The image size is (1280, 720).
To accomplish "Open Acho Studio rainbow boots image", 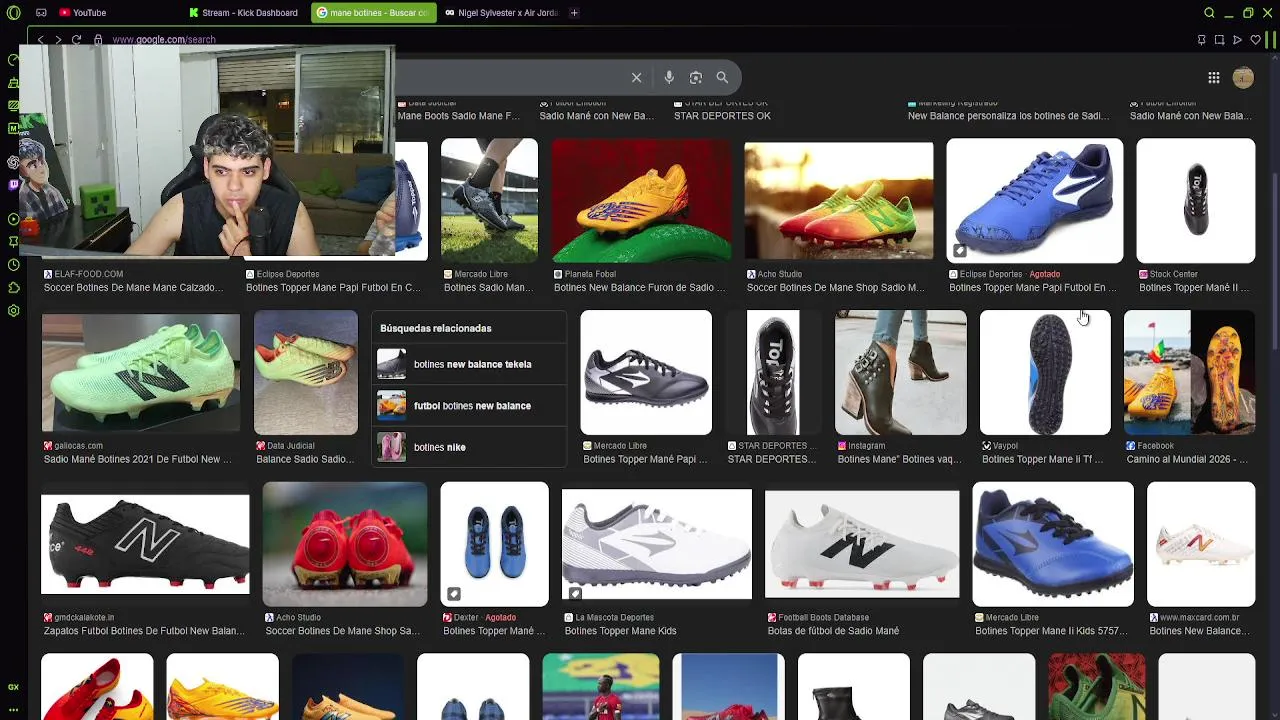I will 838,201.
